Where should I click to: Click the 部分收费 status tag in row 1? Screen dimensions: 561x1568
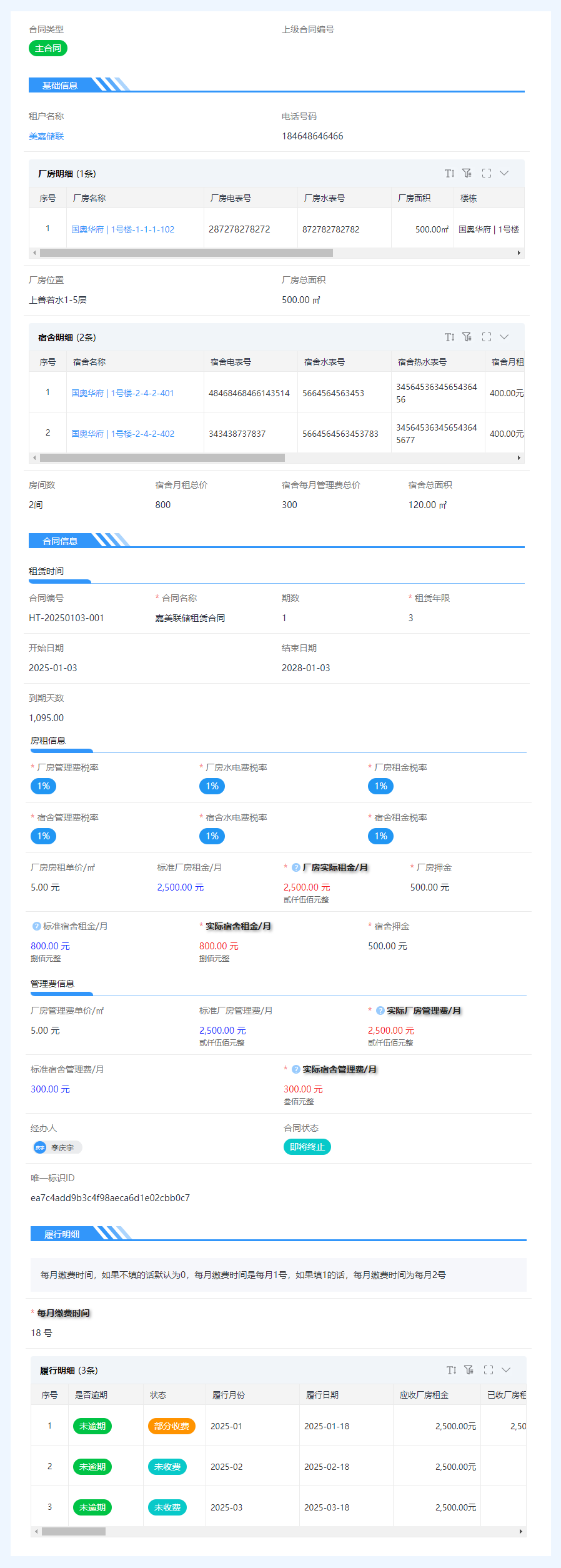(171, 1426)
